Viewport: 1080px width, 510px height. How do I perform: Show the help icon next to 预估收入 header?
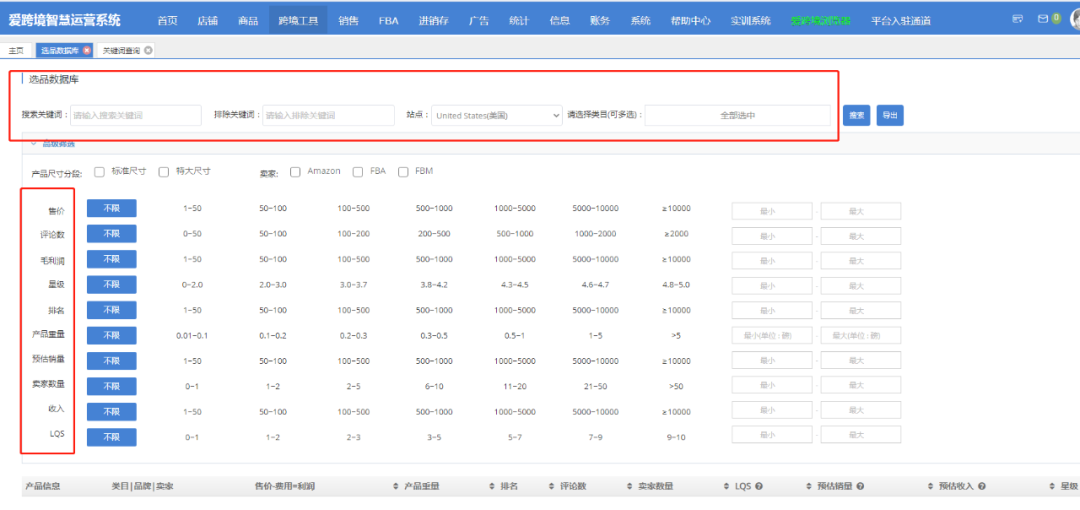click(x=983, y=486)
